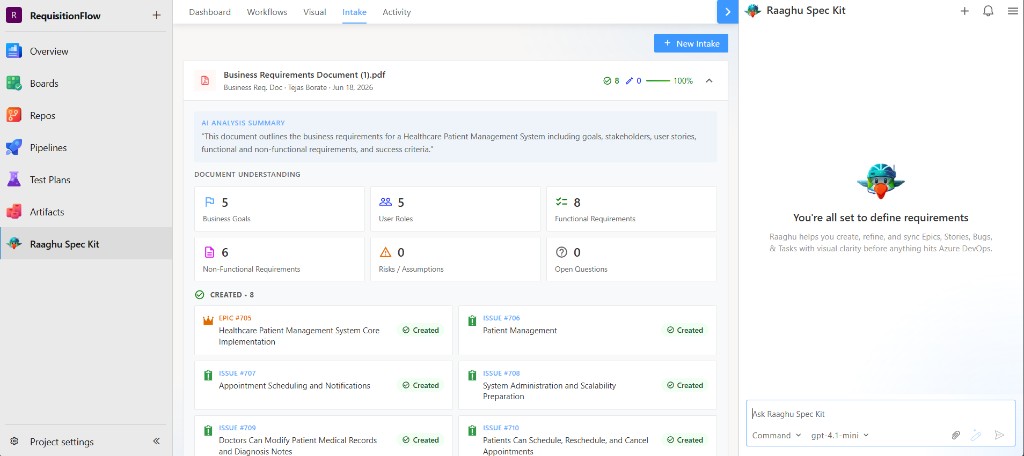Click the green check count 8

(611, 81)
